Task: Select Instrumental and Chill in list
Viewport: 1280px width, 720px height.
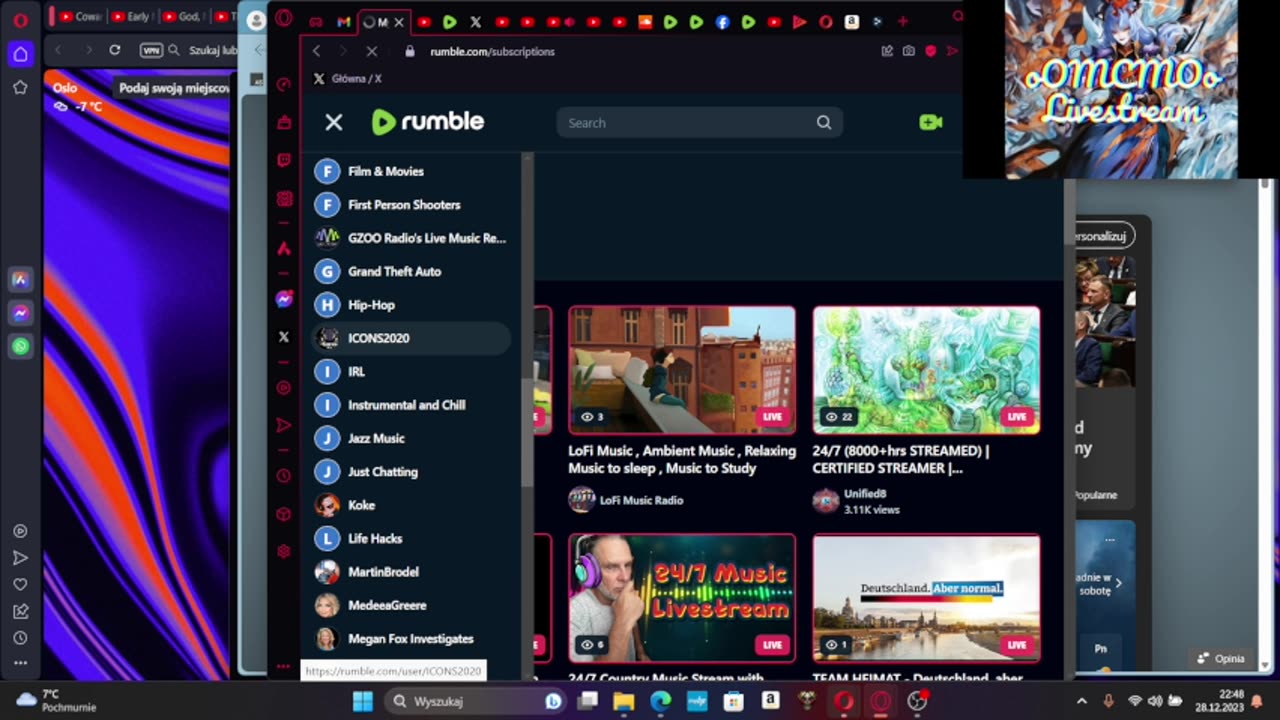Action: [412, 405]
